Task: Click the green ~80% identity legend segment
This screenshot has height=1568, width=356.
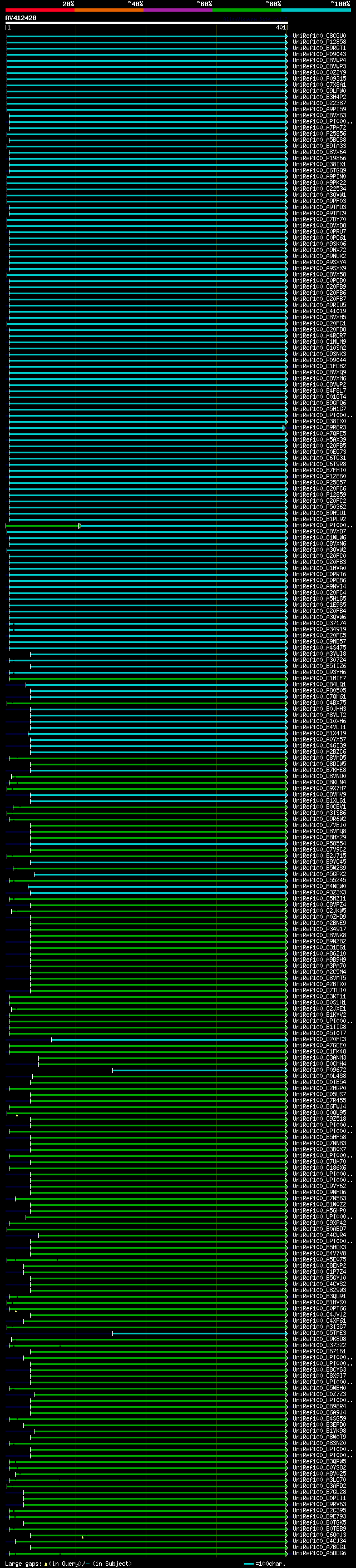Action: 247,10
